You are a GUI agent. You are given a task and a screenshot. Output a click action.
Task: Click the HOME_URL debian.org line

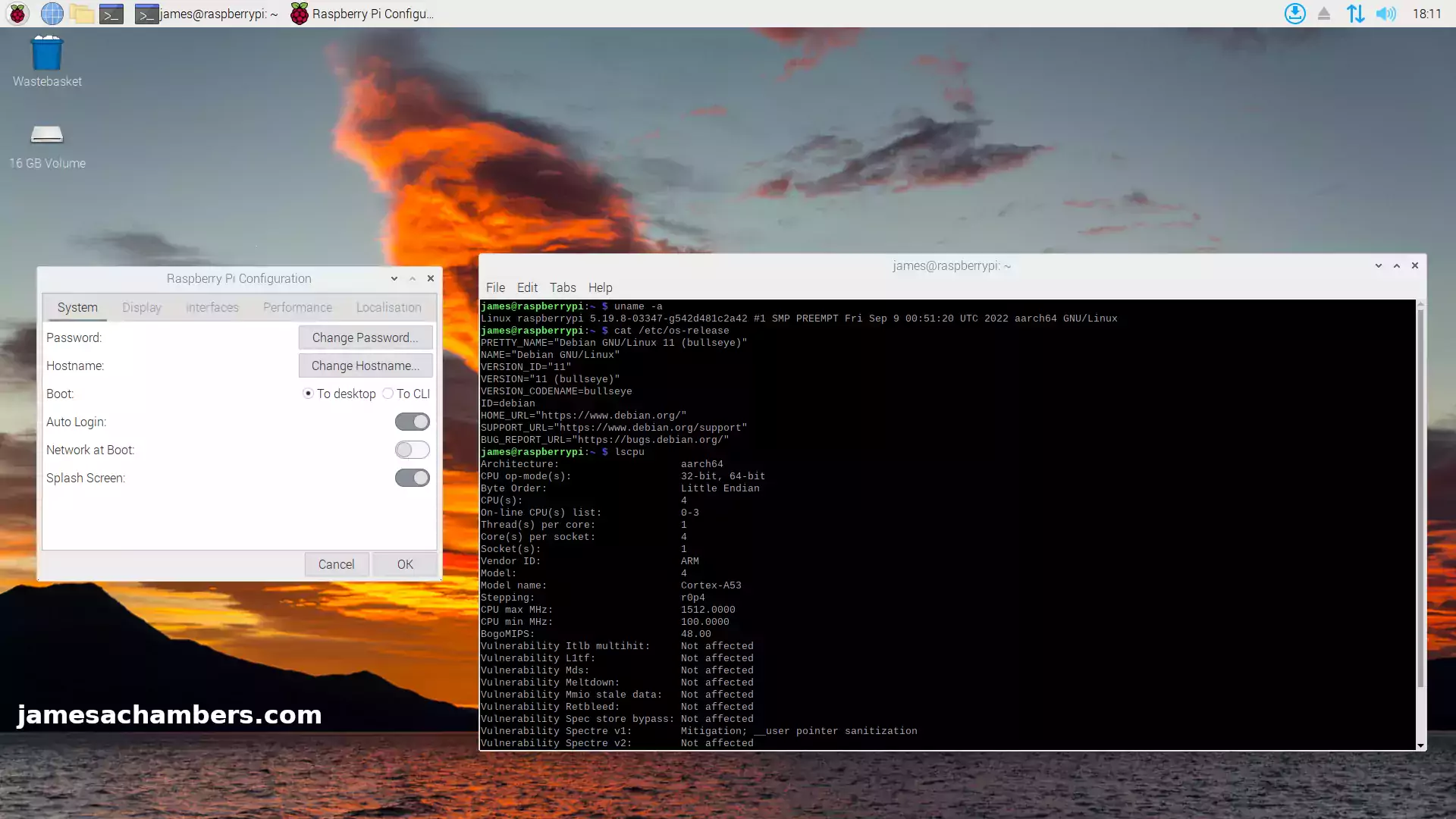pos(583,416)
